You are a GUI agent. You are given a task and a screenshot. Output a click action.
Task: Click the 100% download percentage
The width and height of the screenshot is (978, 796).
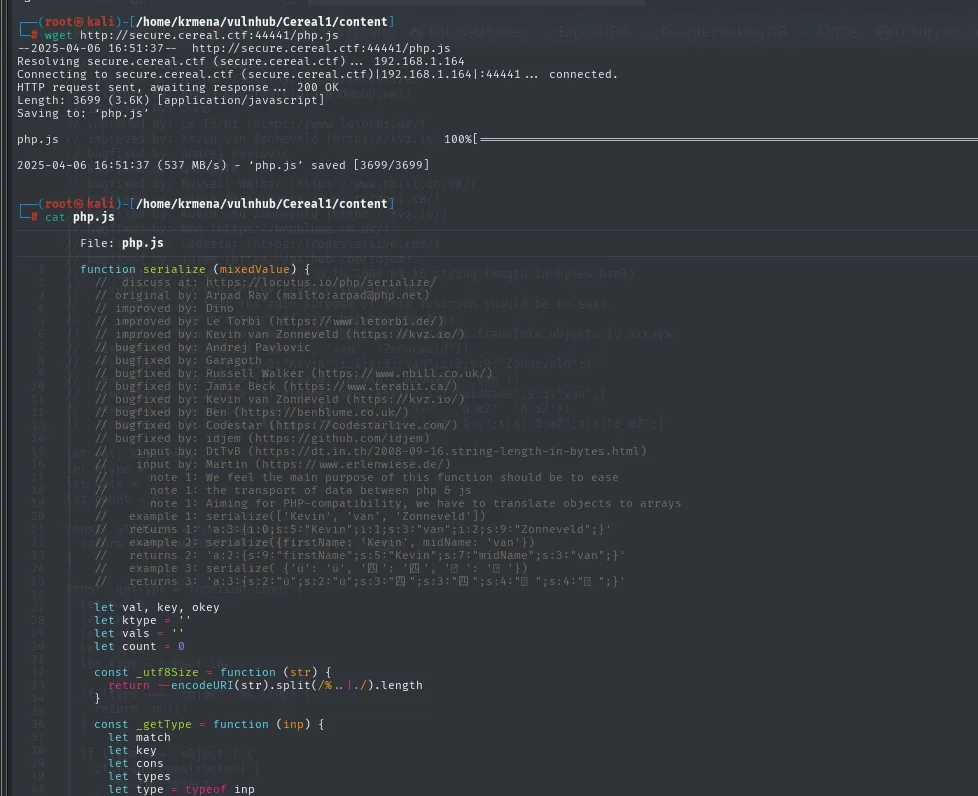pyautogui.click(x=458, y=139)
